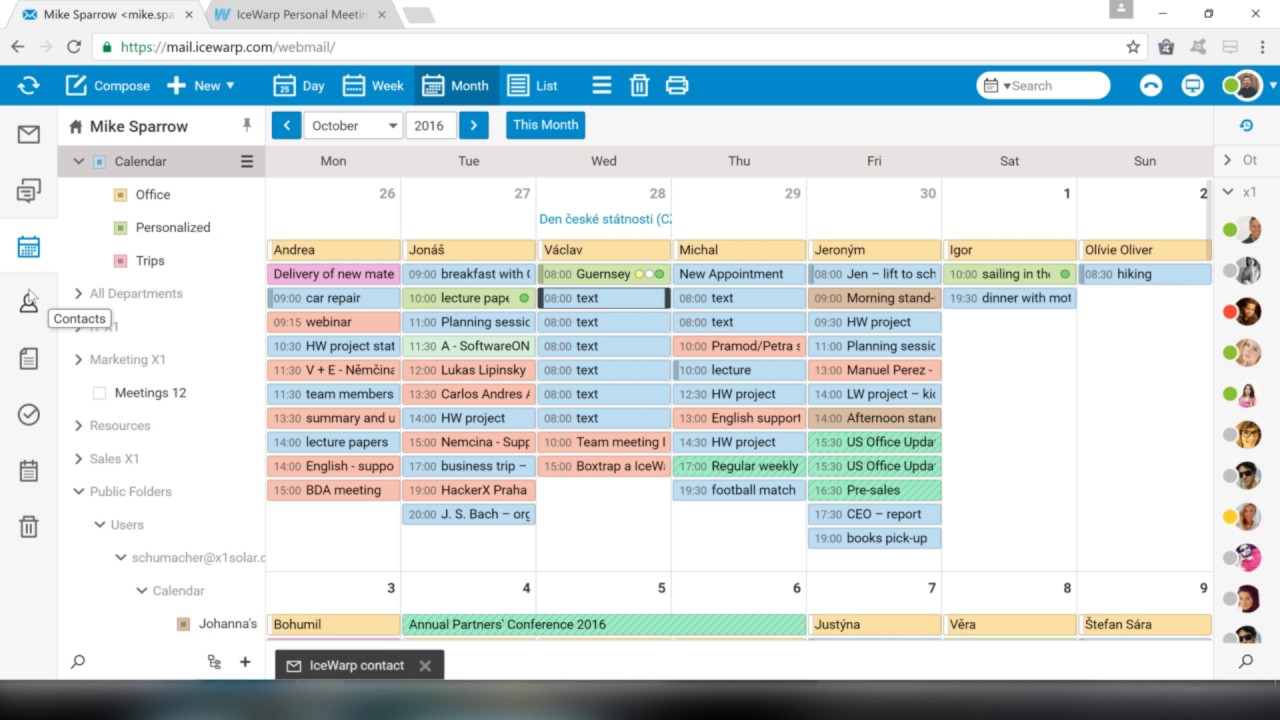Switch to List view
The image size is (1280, 720).
pyautogui.click(x=532, y=86)
